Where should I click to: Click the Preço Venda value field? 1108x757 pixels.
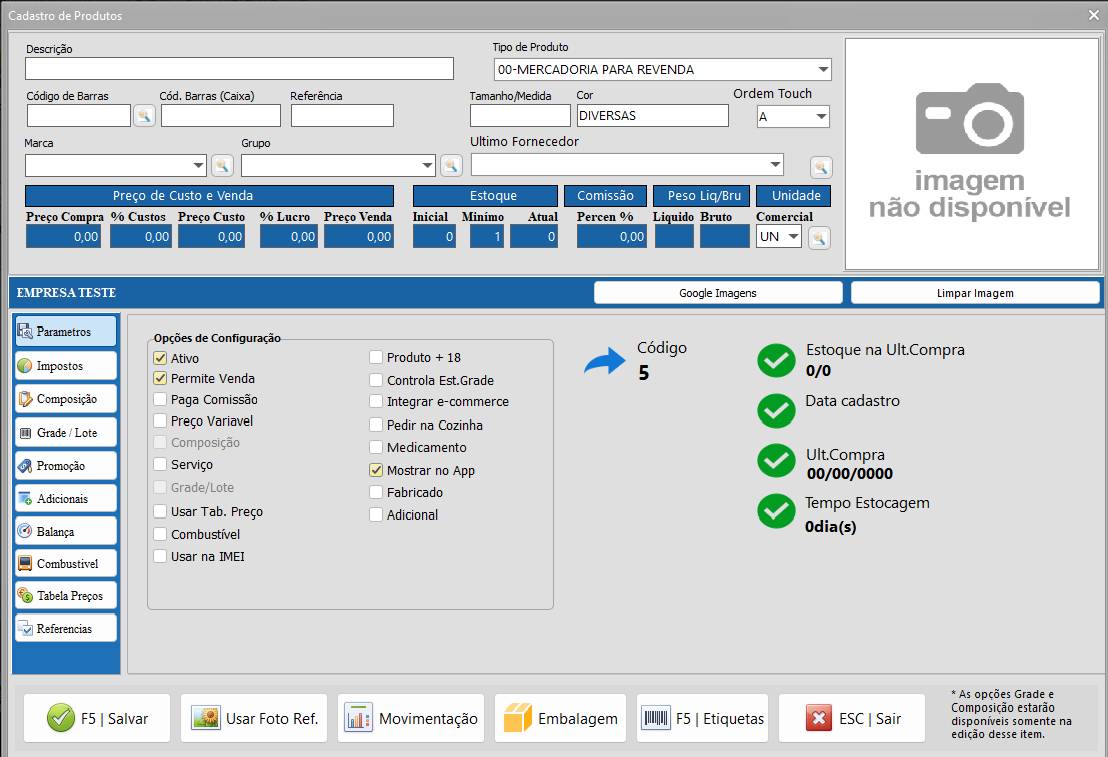point(359,237)
